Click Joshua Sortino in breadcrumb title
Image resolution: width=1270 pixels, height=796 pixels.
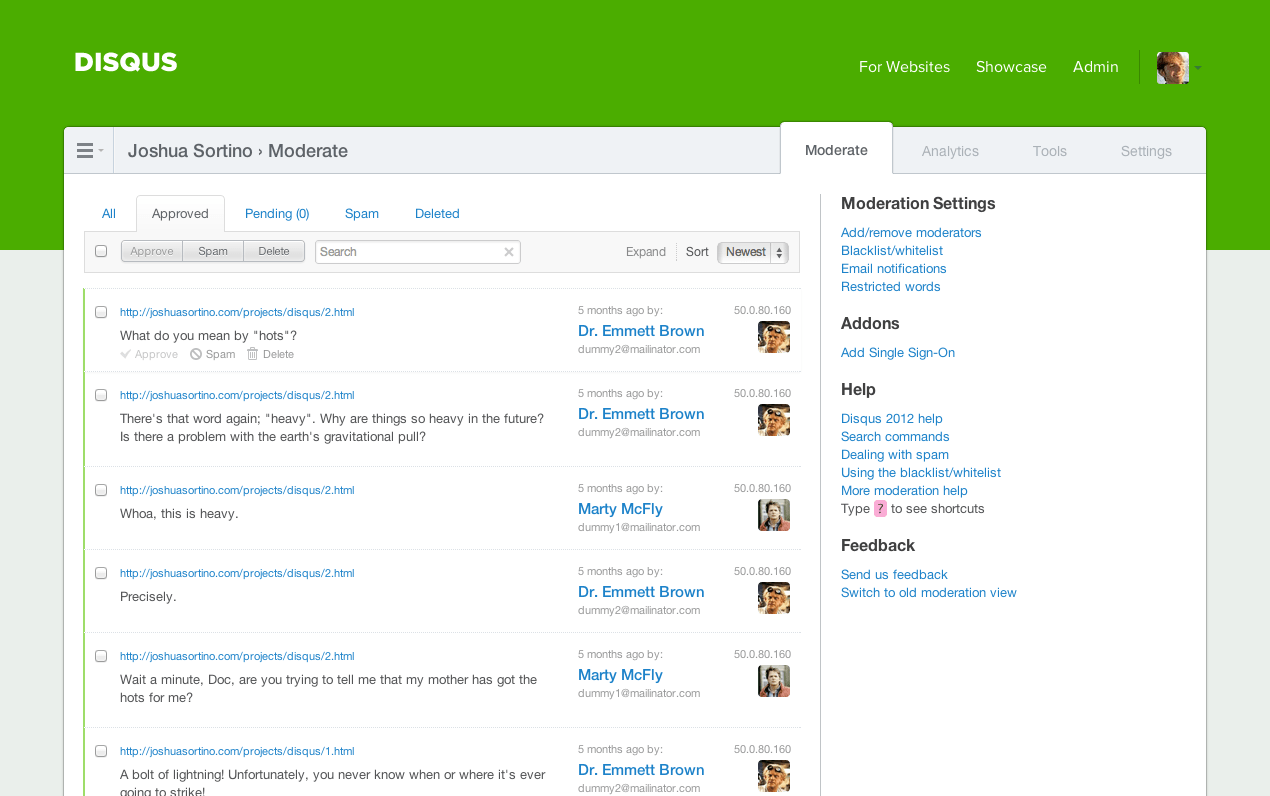pyautogui.click(x=190, y=151)
